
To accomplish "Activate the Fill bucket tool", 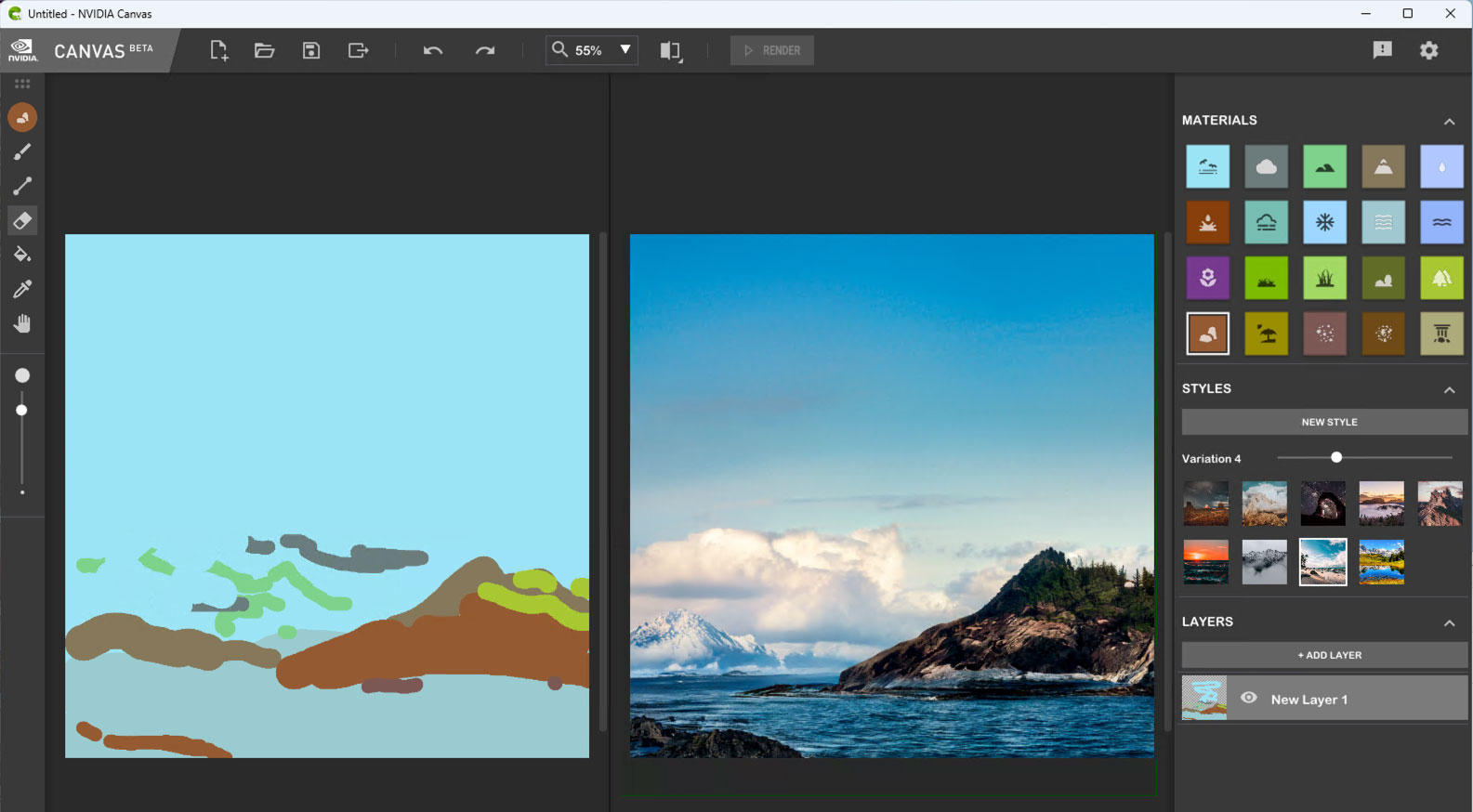I will 22,255.
